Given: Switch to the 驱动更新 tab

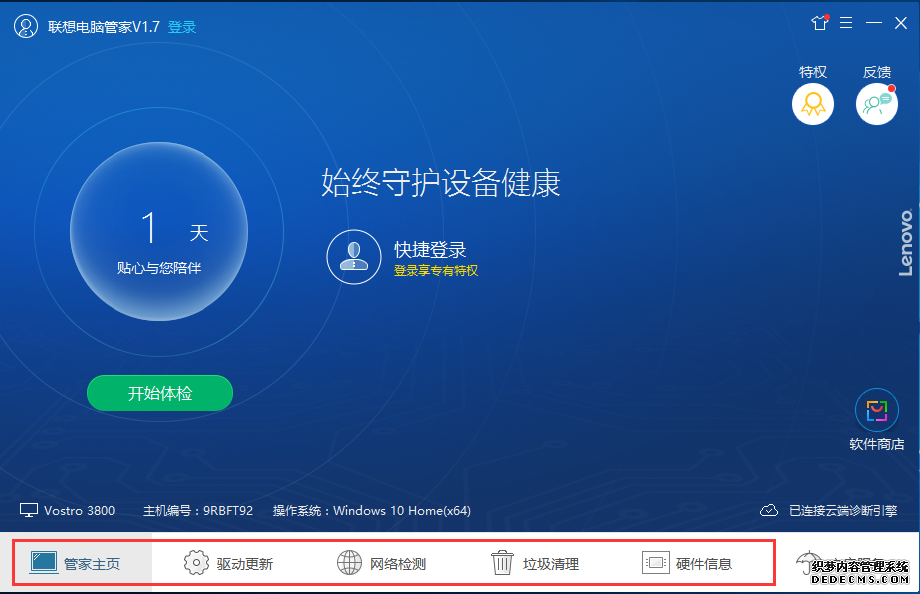Looking at the screenshot, I should click(228, 563).
